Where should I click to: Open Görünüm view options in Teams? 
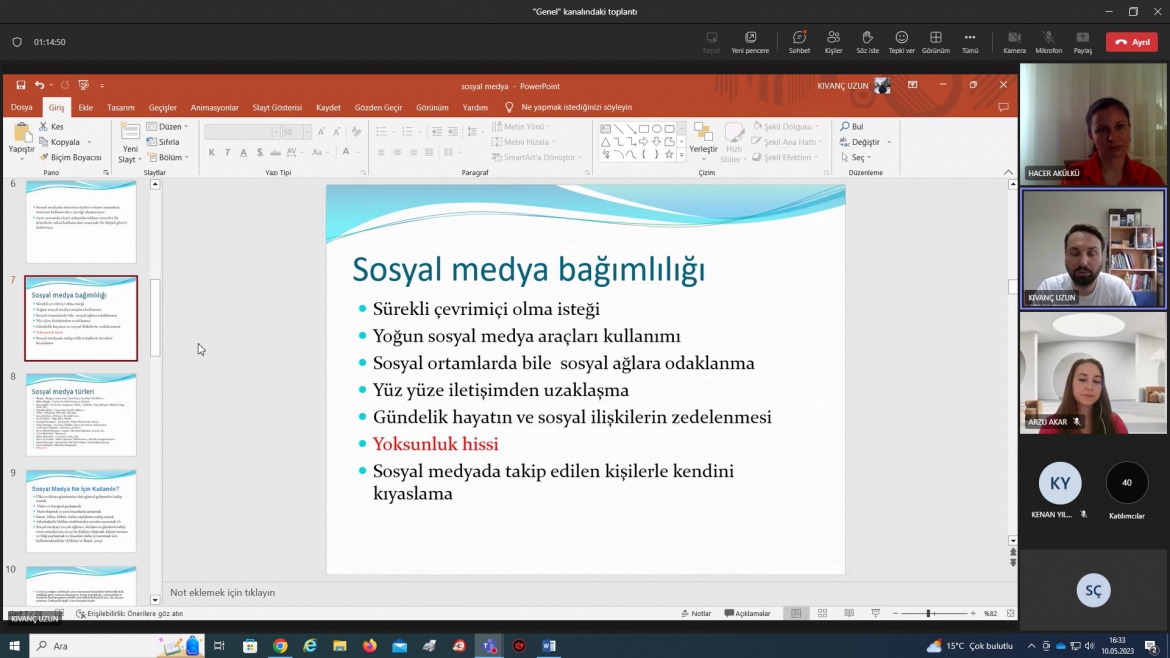click(x=936, y=42)
